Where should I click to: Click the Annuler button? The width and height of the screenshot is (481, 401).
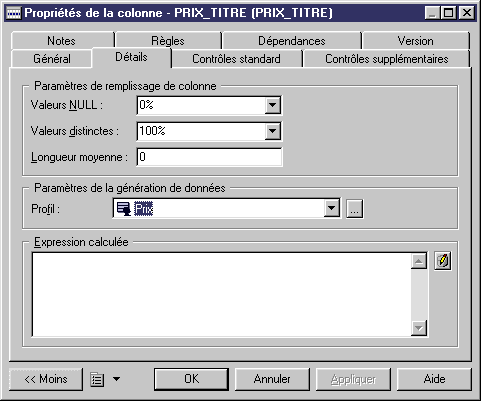tap(272, 379)
